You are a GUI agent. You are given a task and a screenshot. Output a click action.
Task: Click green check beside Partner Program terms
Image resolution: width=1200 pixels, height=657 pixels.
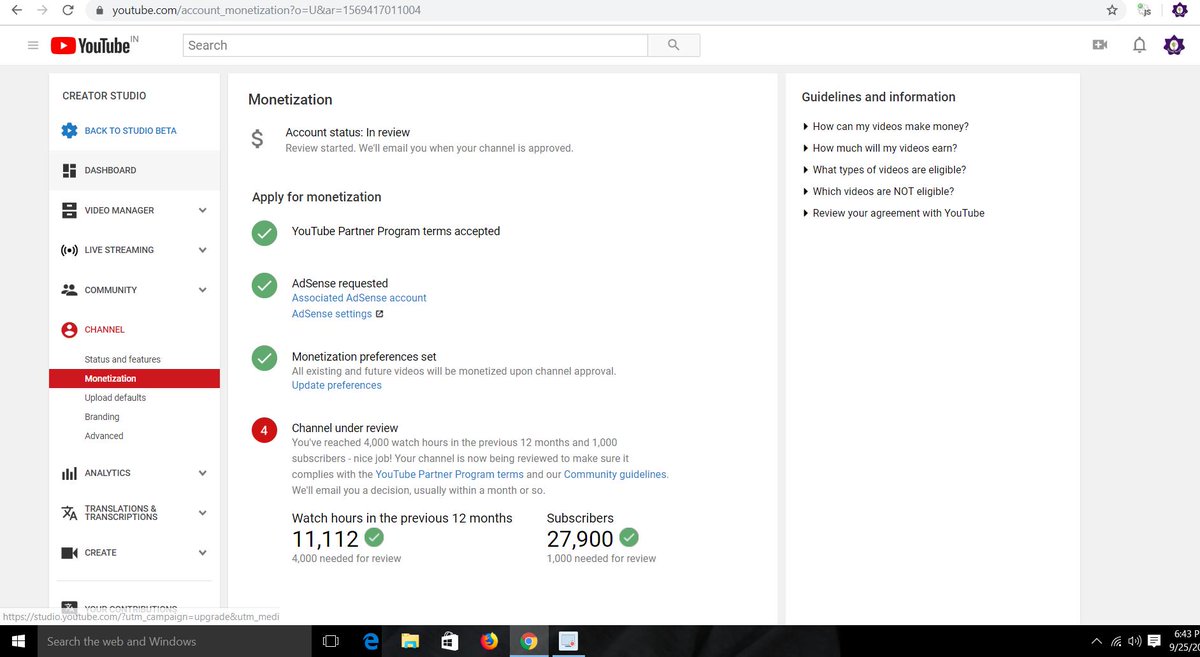(x=264, y=233)
